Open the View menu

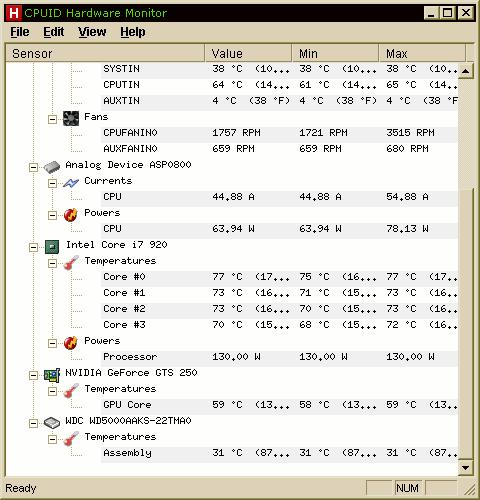(92, 32)
